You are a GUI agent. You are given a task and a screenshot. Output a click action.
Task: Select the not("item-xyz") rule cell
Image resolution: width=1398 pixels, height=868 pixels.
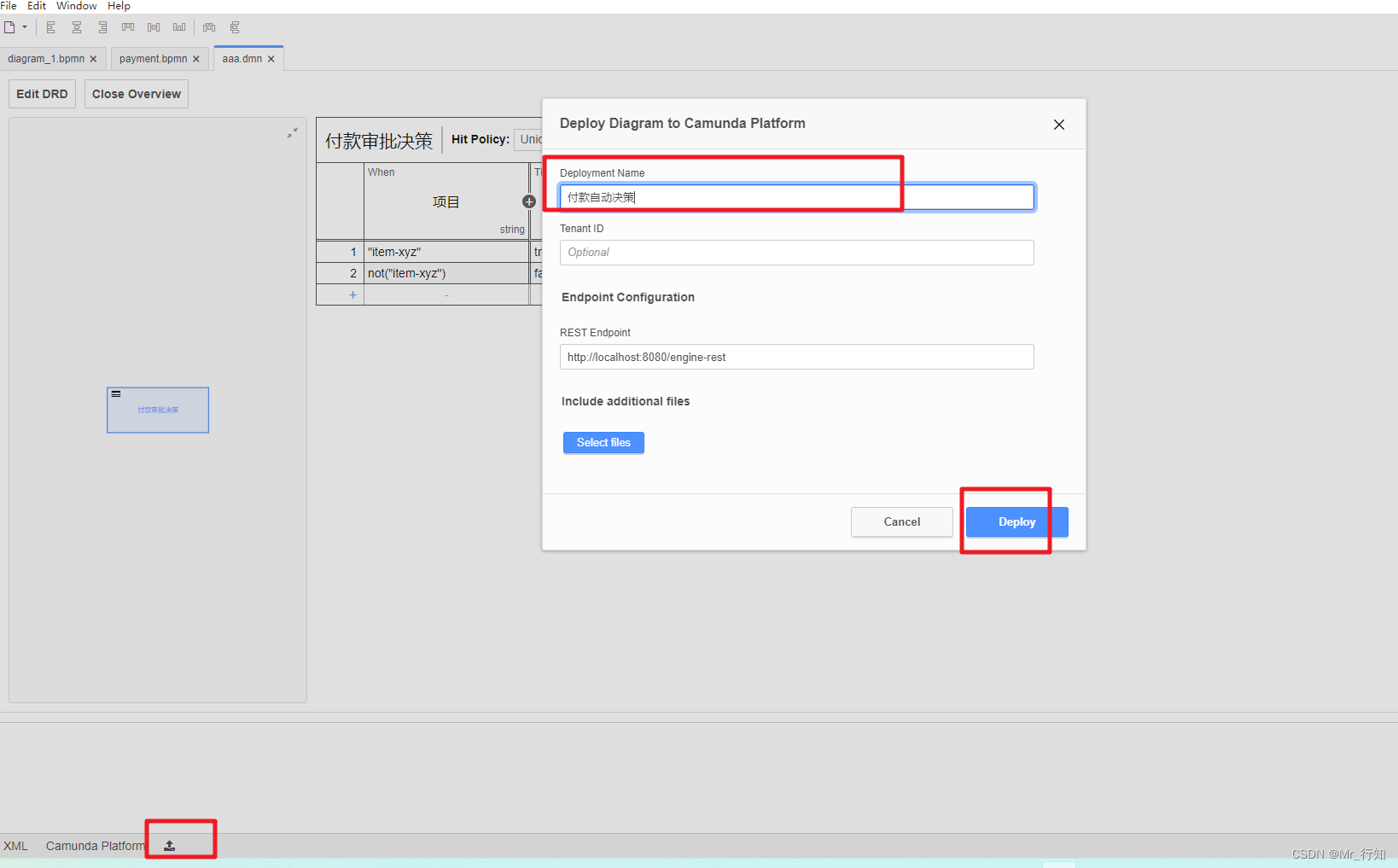click(x=446, y=273)
